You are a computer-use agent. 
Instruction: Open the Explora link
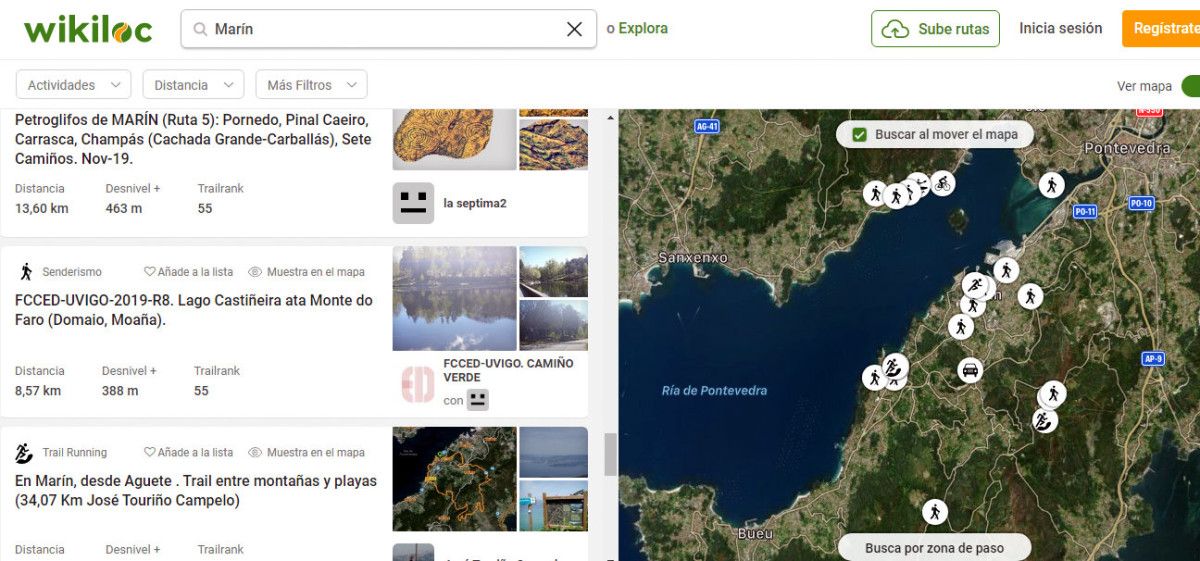[643, 29]
